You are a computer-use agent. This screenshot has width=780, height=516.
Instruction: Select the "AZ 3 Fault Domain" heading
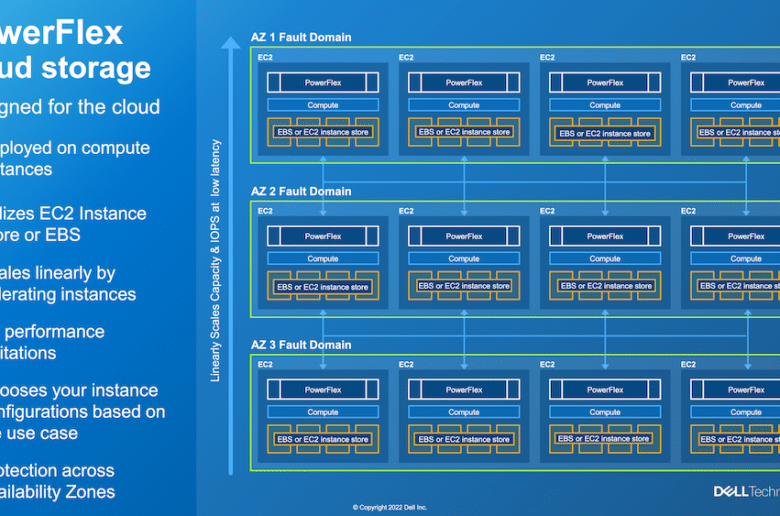[301, 345]
